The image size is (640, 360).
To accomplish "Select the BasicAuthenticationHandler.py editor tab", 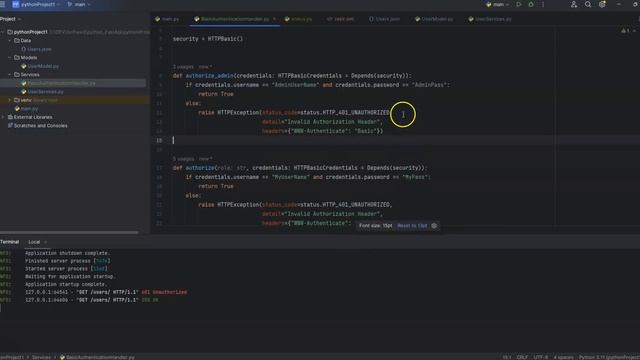I will [x=235, y=19].
